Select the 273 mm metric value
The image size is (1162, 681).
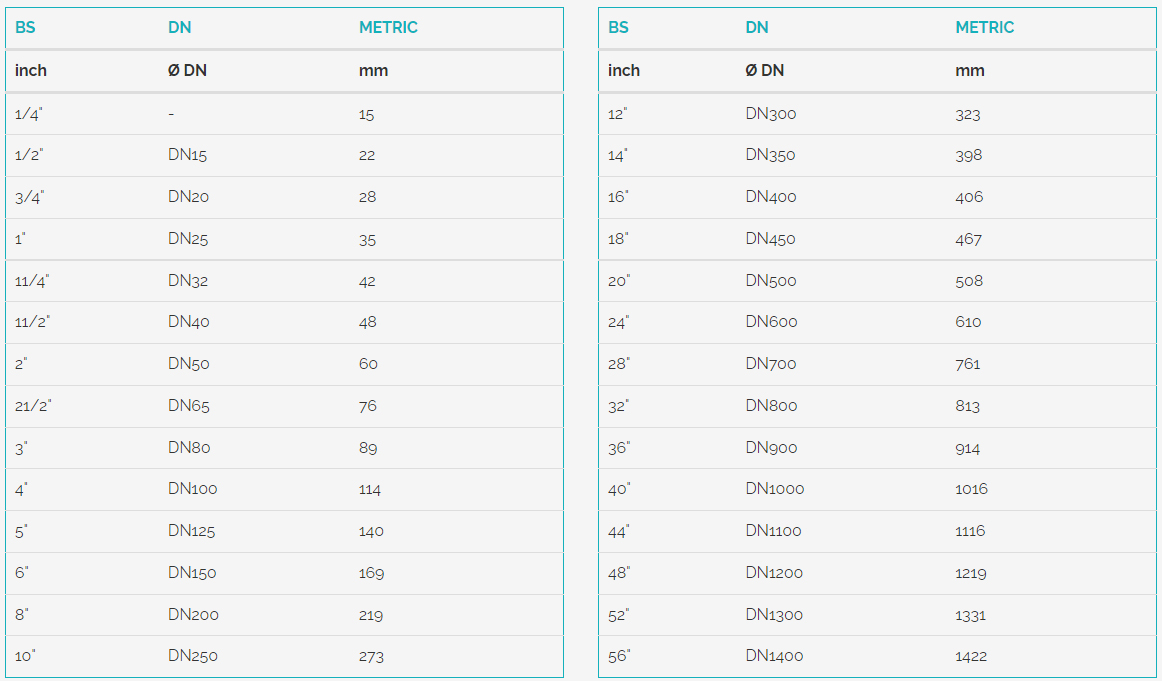point(371,656)
